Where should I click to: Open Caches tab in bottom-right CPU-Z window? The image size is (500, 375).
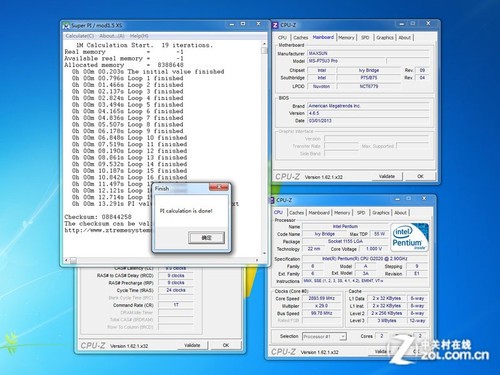pyautogui.click(x=296, y=213)
